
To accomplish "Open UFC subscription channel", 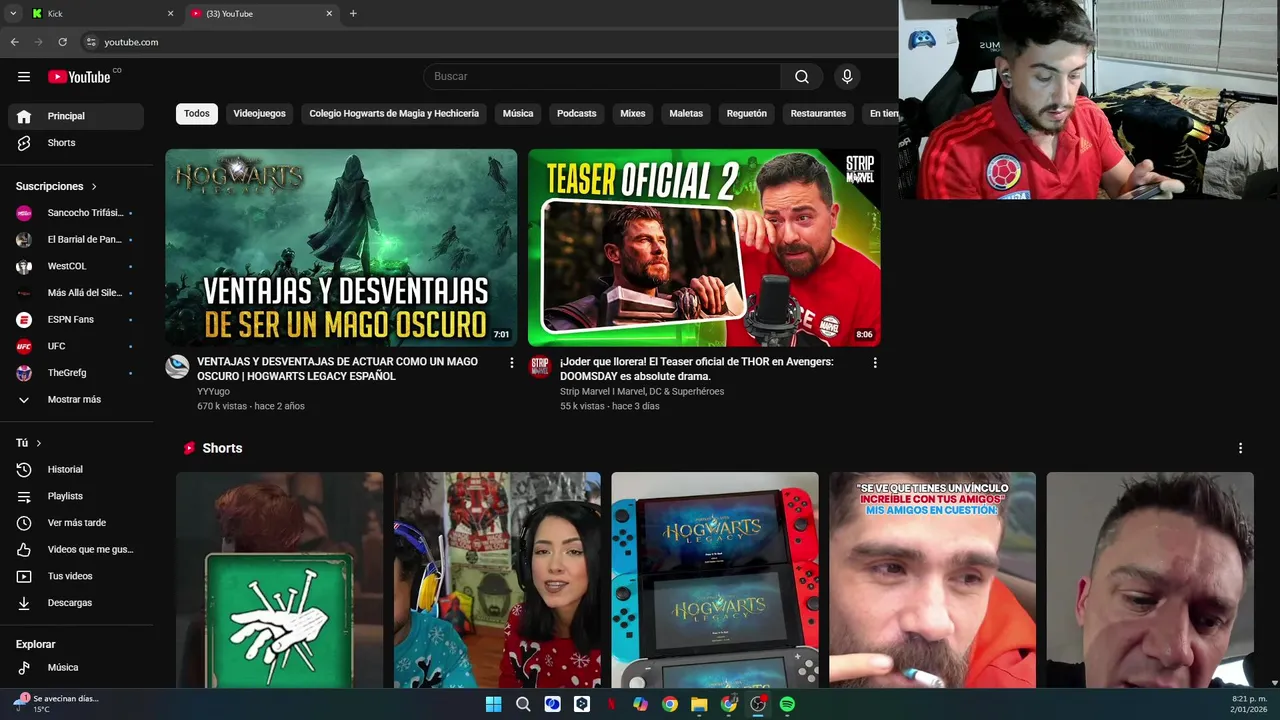I will (76, 346).
